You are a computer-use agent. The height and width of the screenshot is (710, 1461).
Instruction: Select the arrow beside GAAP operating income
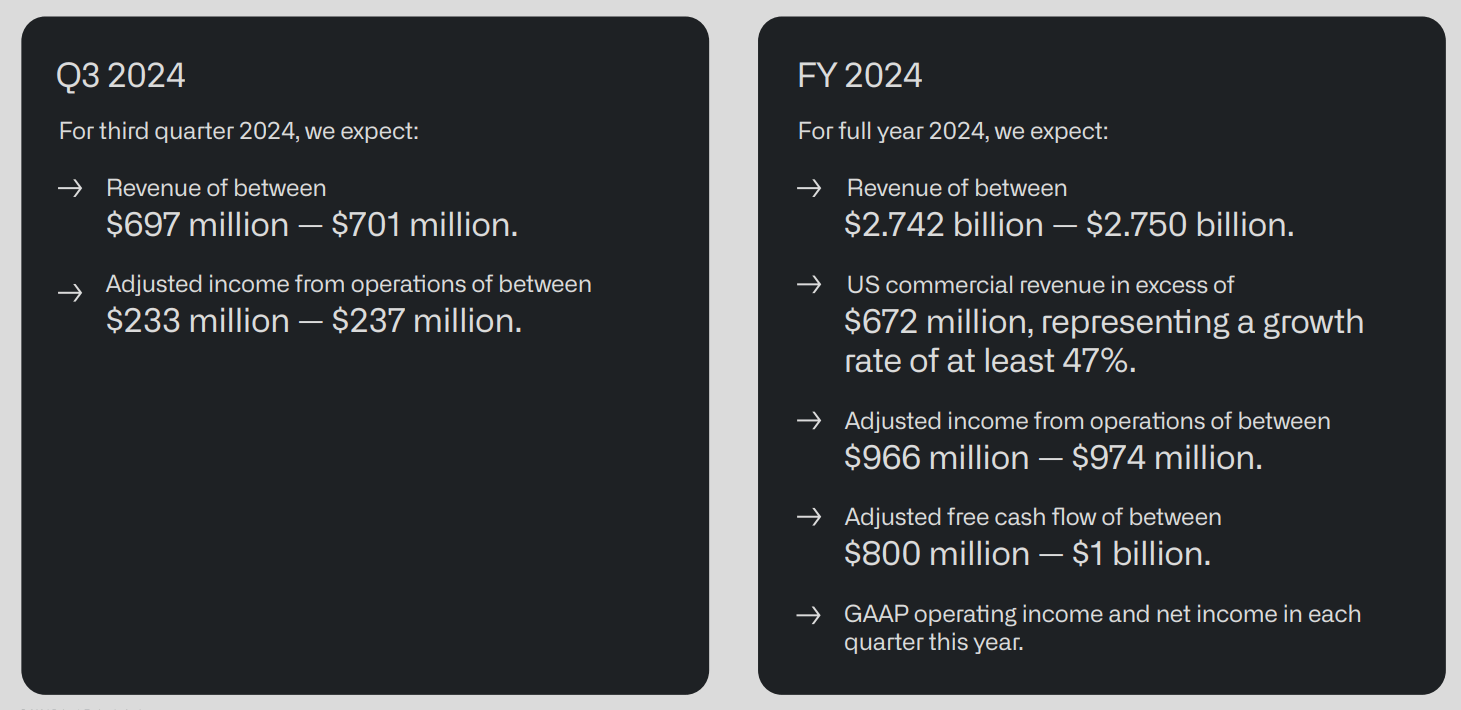[x=808, y=615]
